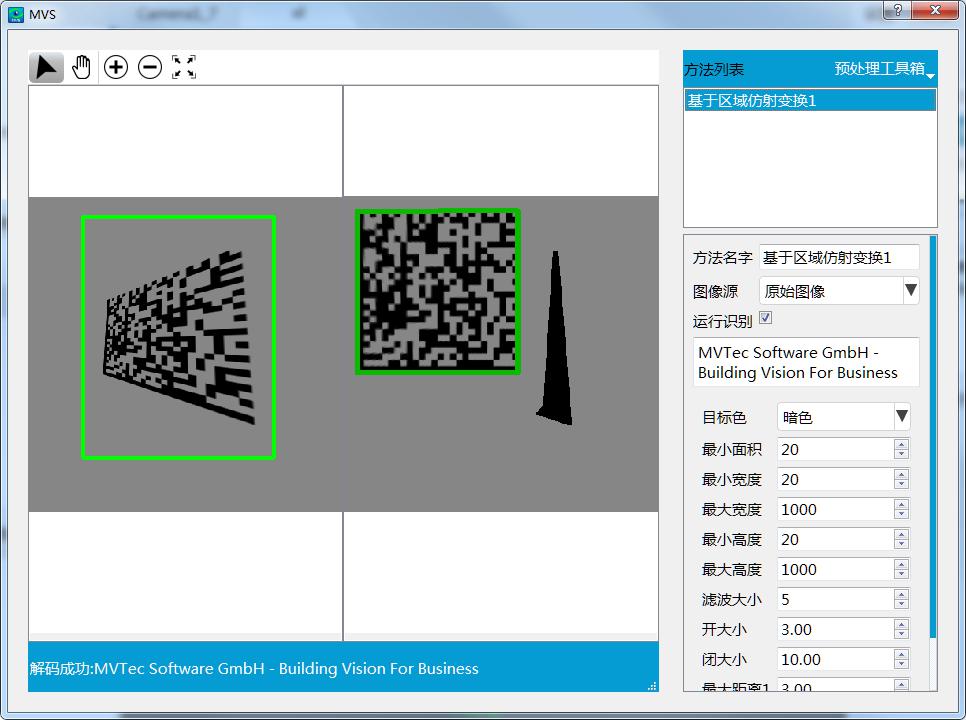Image resolution: width=966 pixels, height=720 pixels.
Task: Select the arrow pointer tool
Action: [x=46, y=67]
